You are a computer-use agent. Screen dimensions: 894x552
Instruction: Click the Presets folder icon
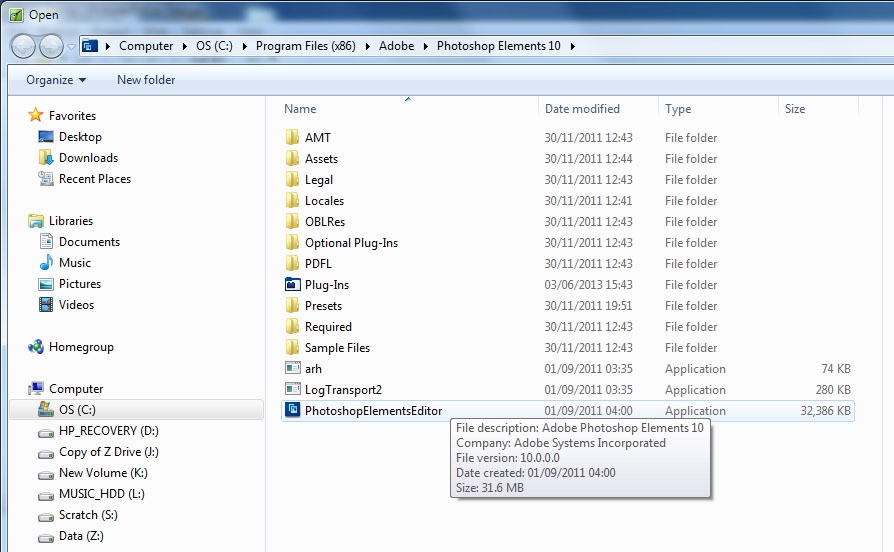(292, 306)
